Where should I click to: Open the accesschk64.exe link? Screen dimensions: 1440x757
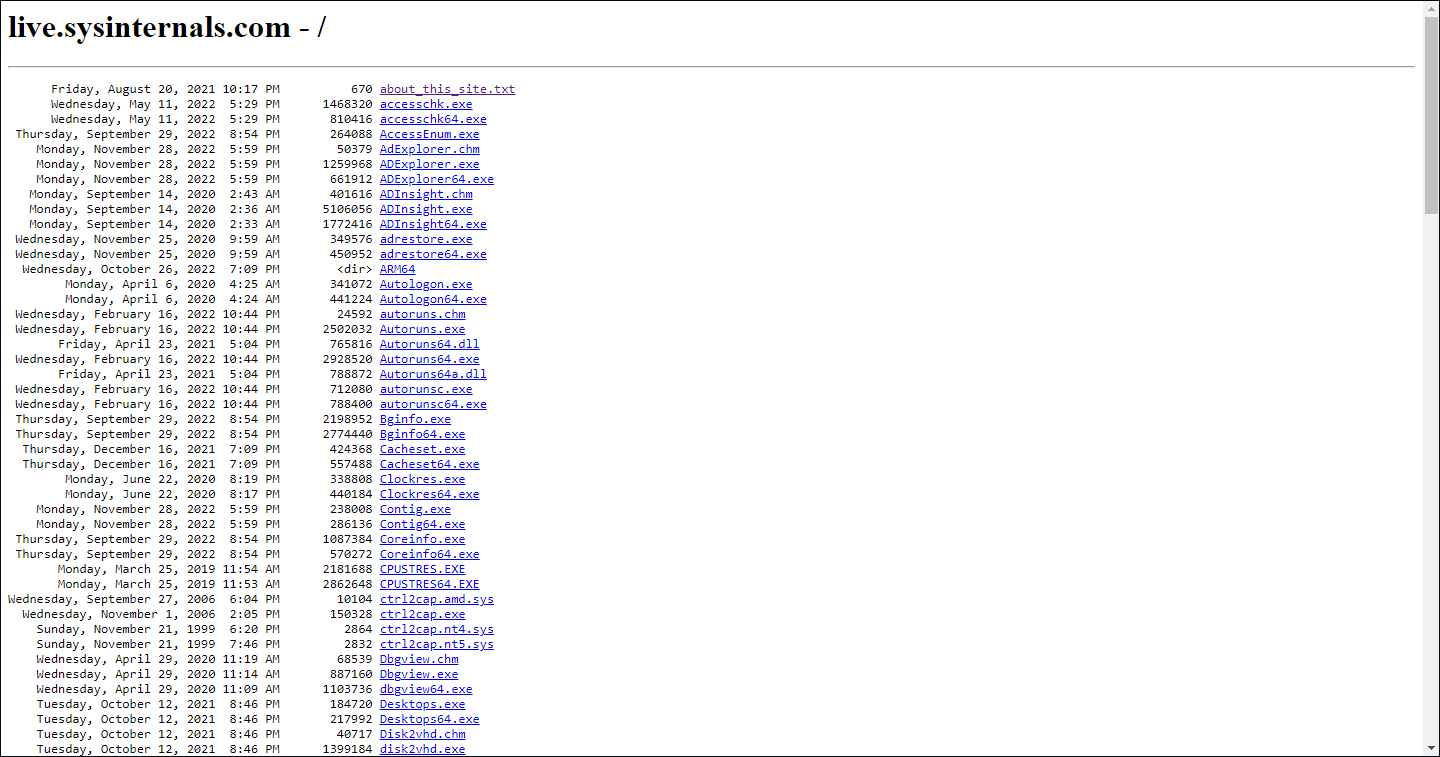point(432,118)
